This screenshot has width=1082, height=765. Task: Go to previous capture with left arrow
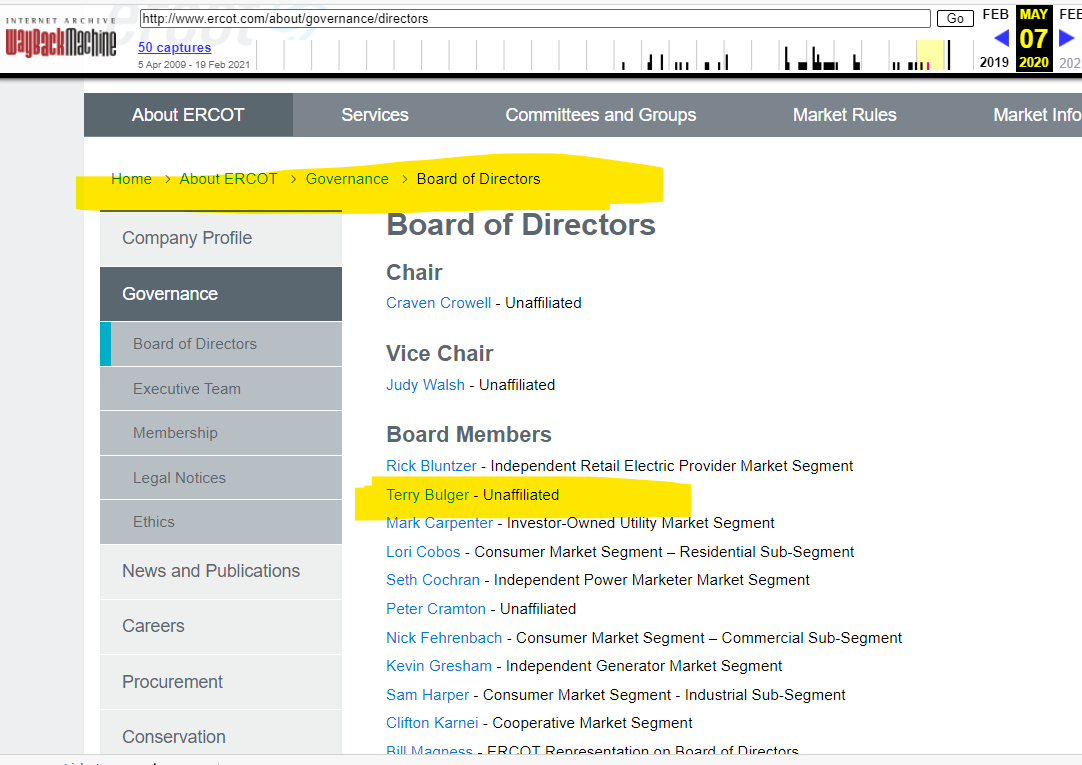1001,39
